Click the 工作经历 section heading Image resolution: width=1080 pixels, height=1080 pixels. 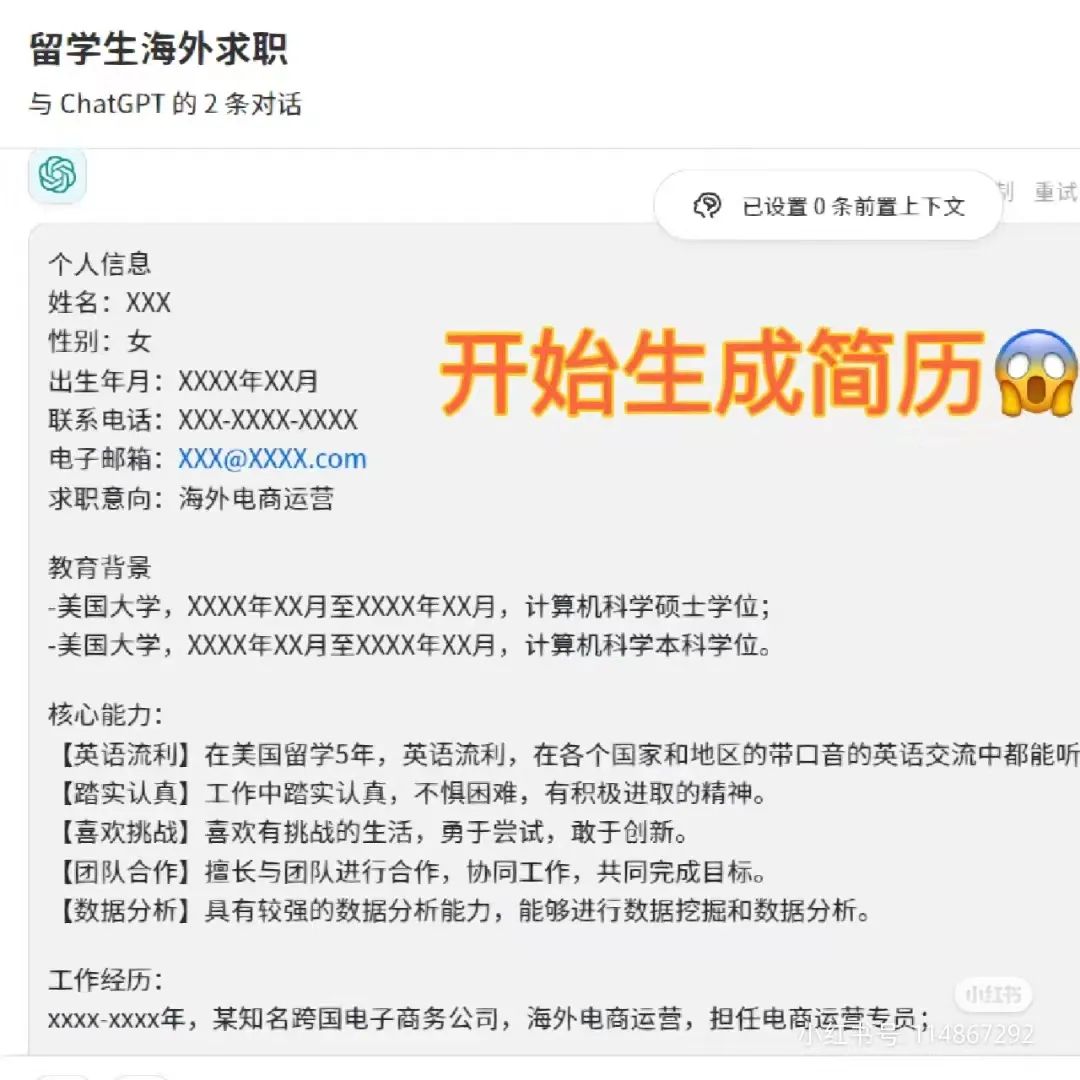coord(105,979)
